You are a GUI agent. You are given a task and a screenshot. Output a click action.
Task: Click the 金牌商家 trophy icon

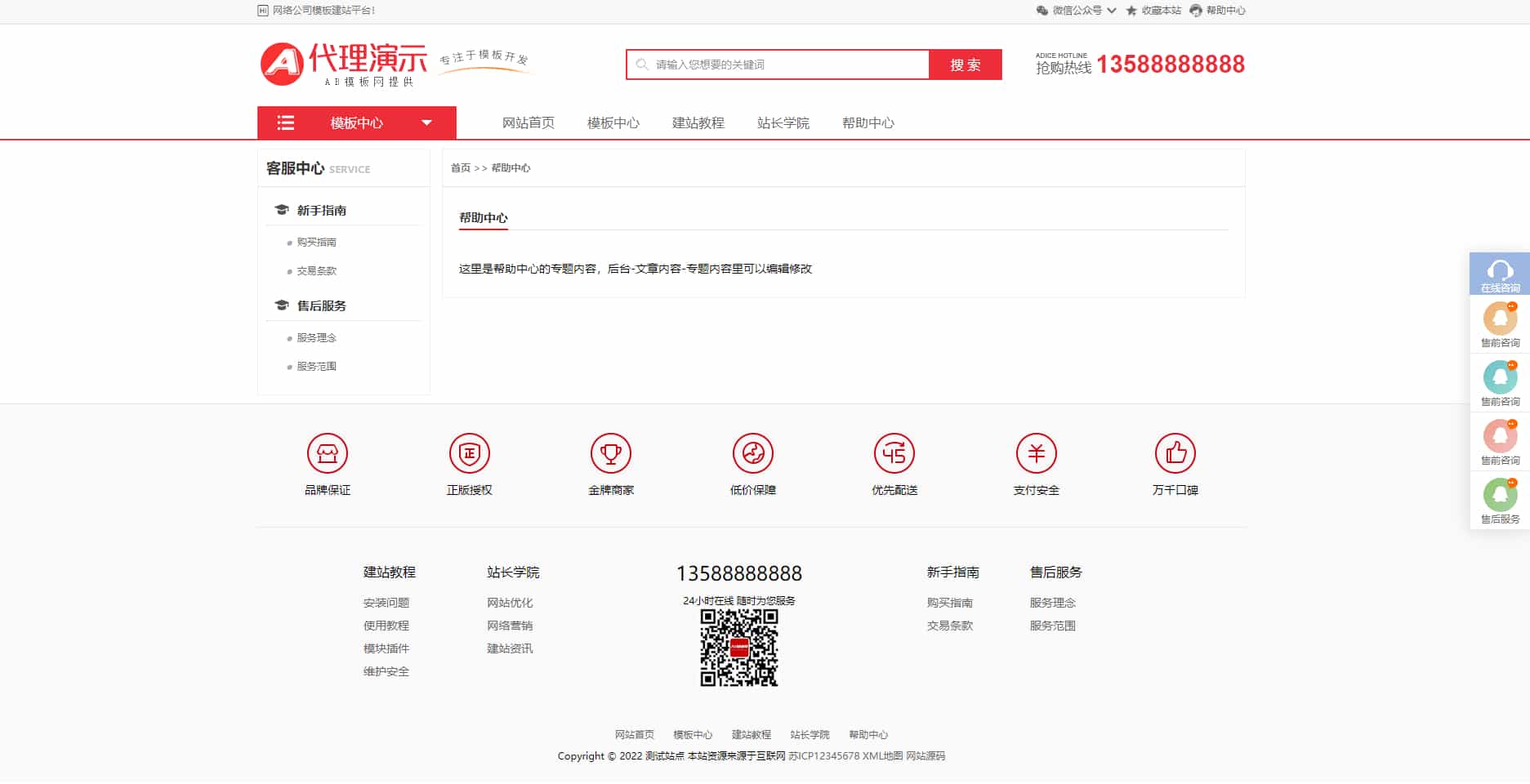coord(611,453)
